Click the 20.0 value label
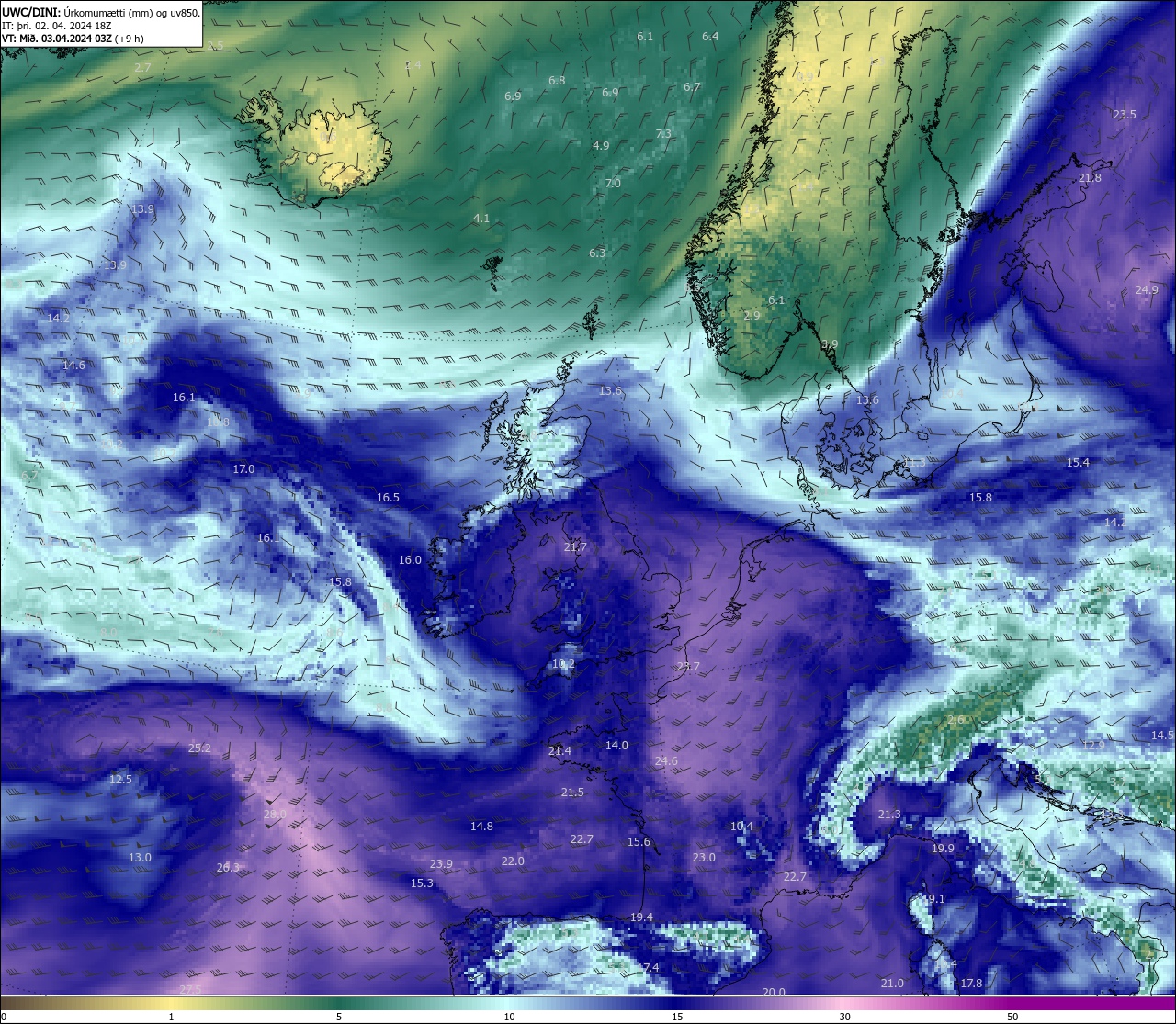This screenshot has height=1024, width=1176. pos(774,993)
